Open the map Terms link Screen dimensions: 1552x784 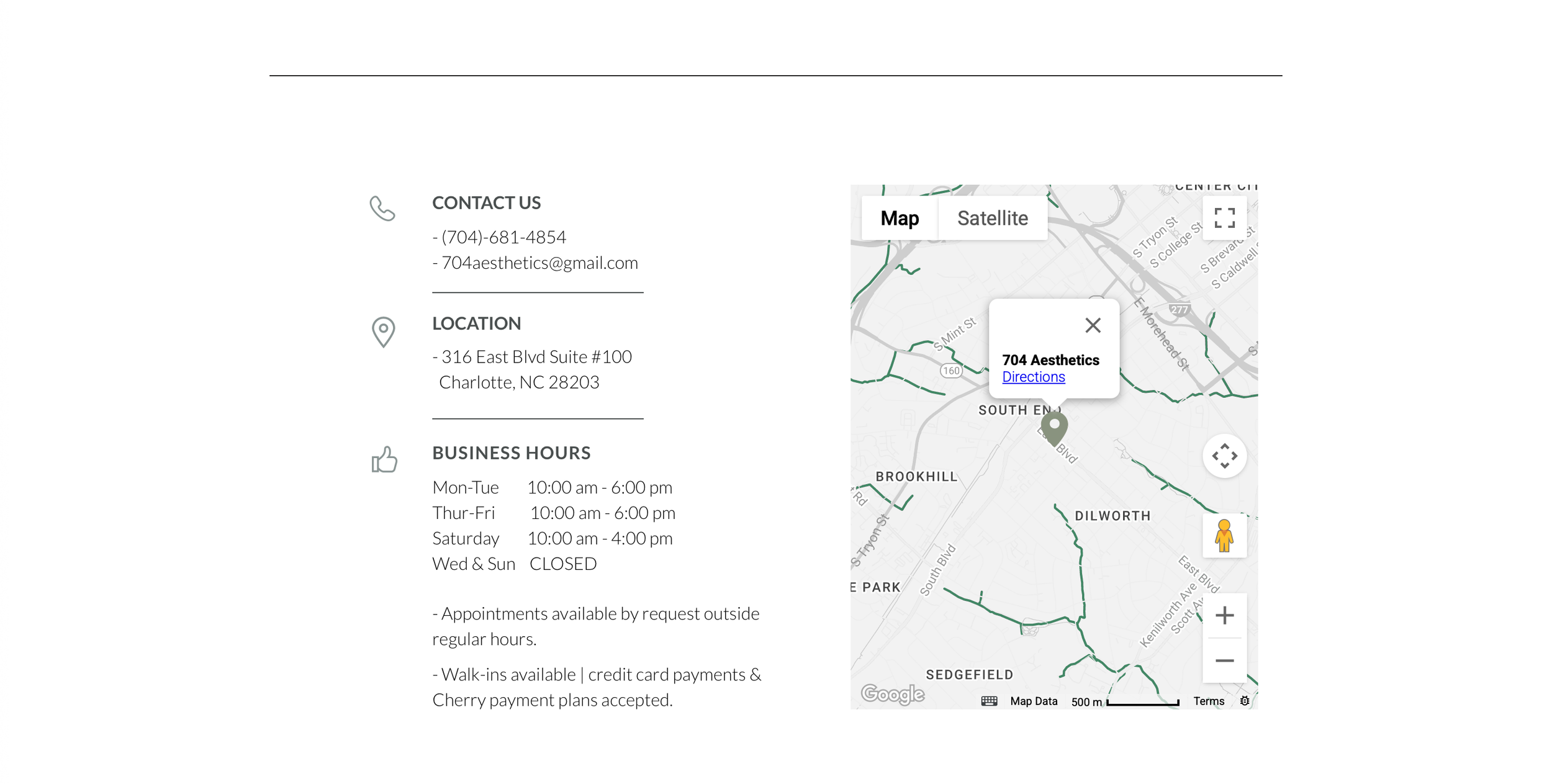coord(1208,701)
